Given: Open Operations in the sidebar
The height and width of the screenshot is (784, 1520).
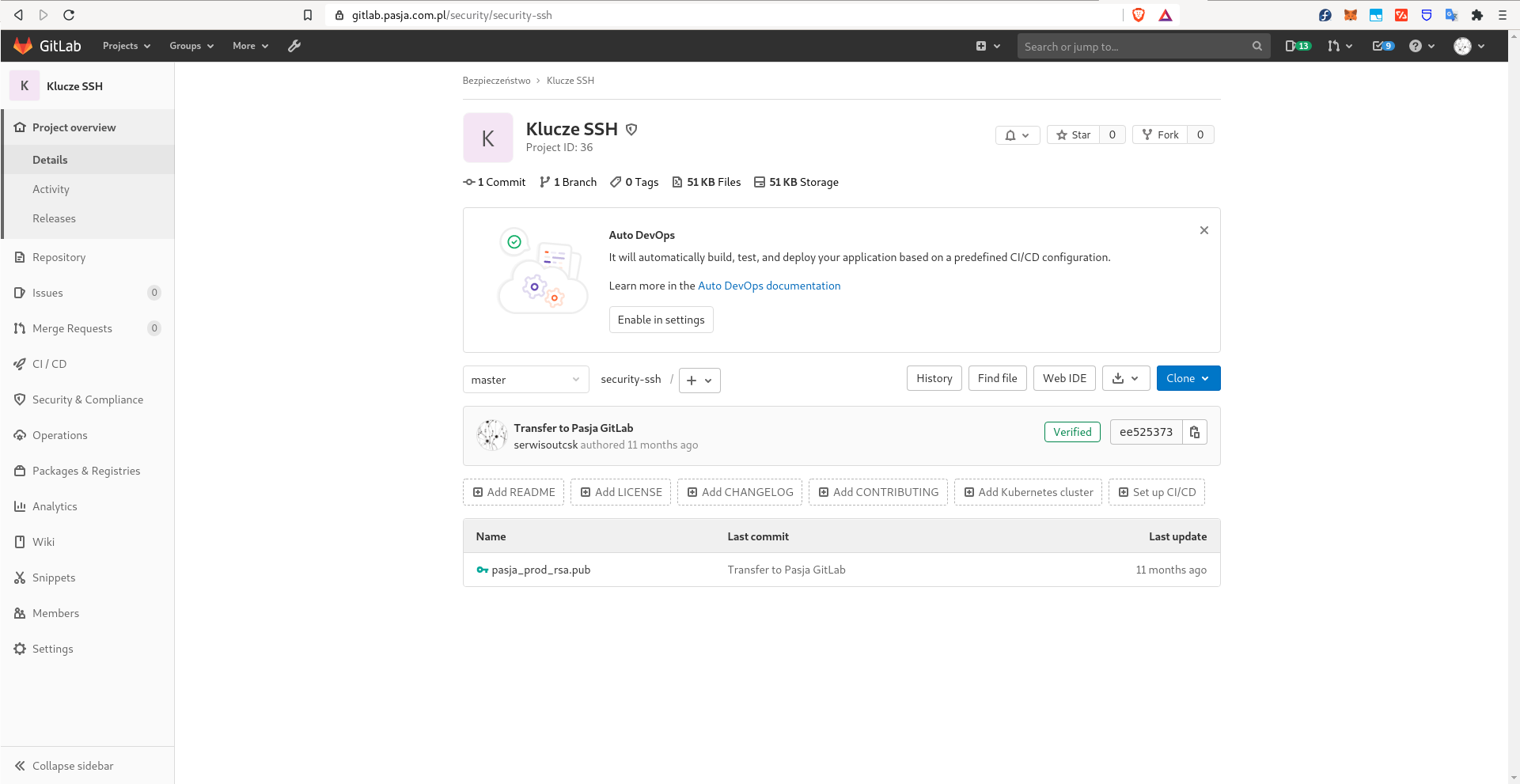Looking at the screenshot, I should 87,435.
